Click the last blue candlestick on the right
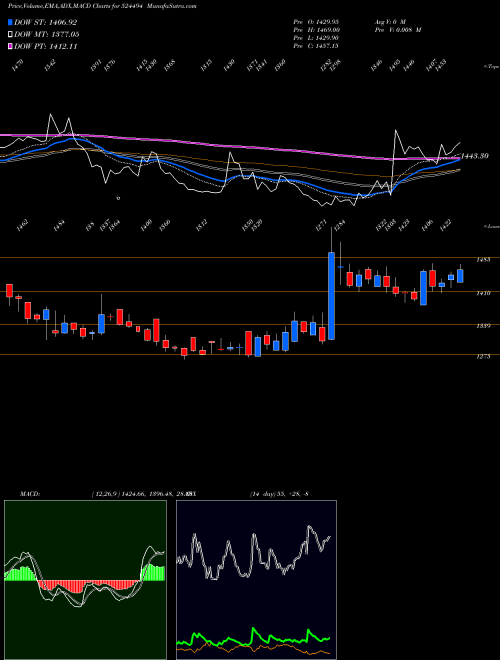 coord(460,276)
